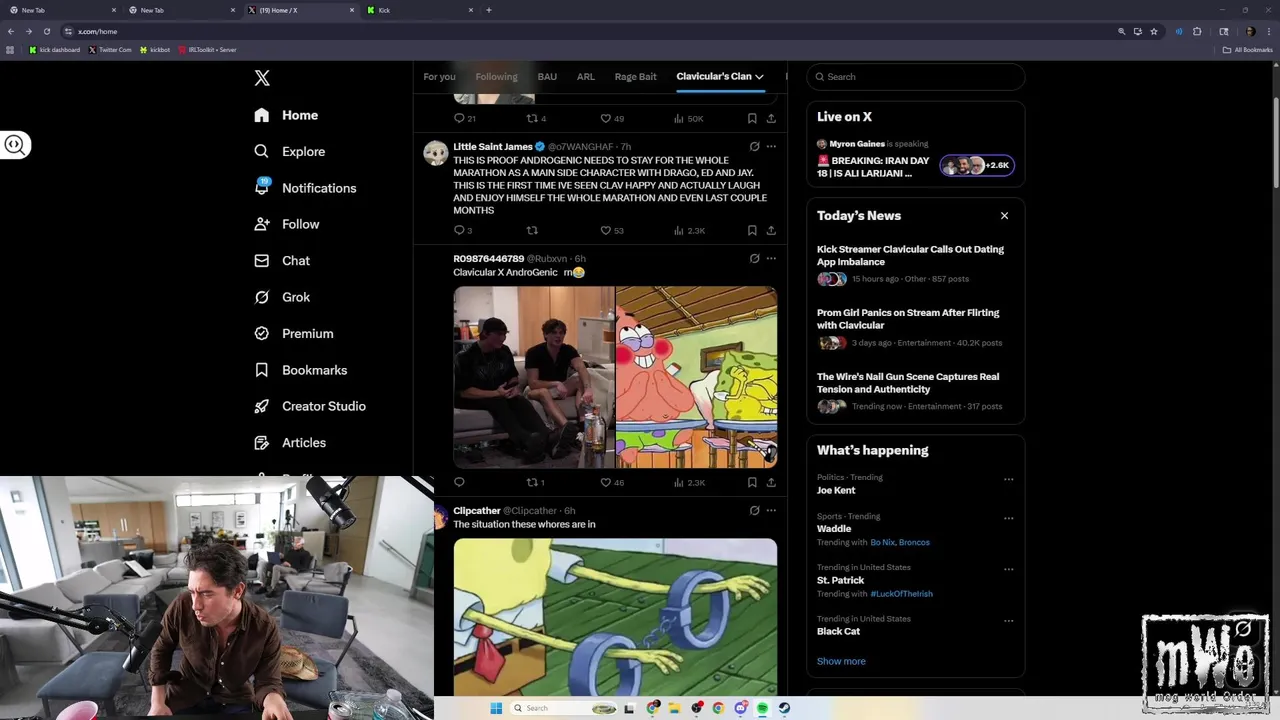The width and height of the screenshot is (1280, 720).
Task: Open Discord from the taskbar
Action: [x=740, y=708]
